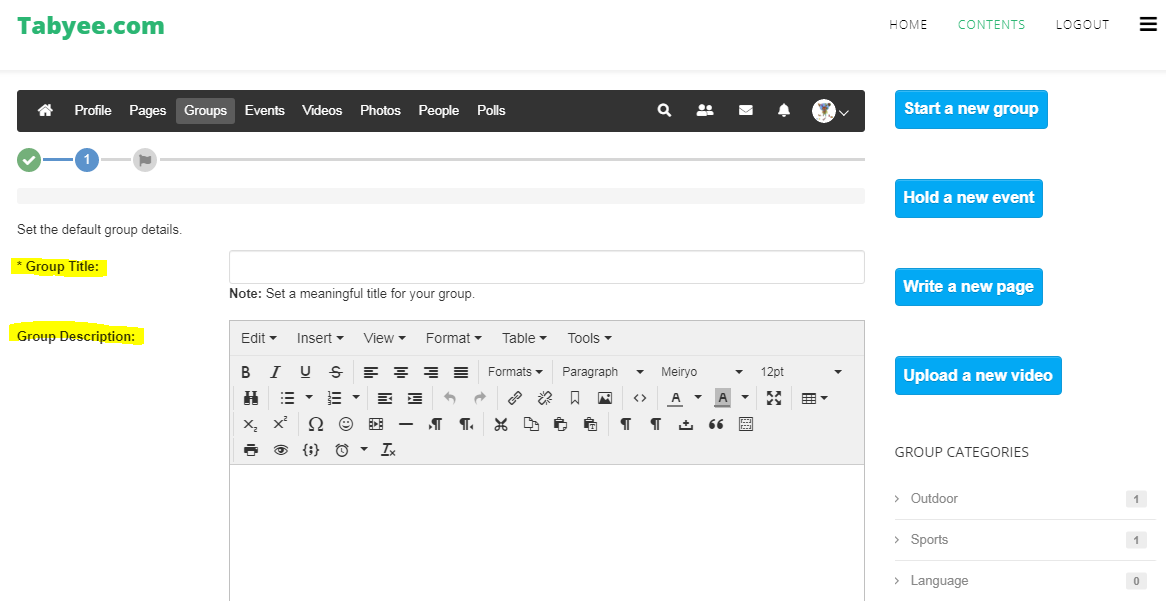Toggle underline formatting
Viewport: 1166px width, 601px height.
click(305, 372)
